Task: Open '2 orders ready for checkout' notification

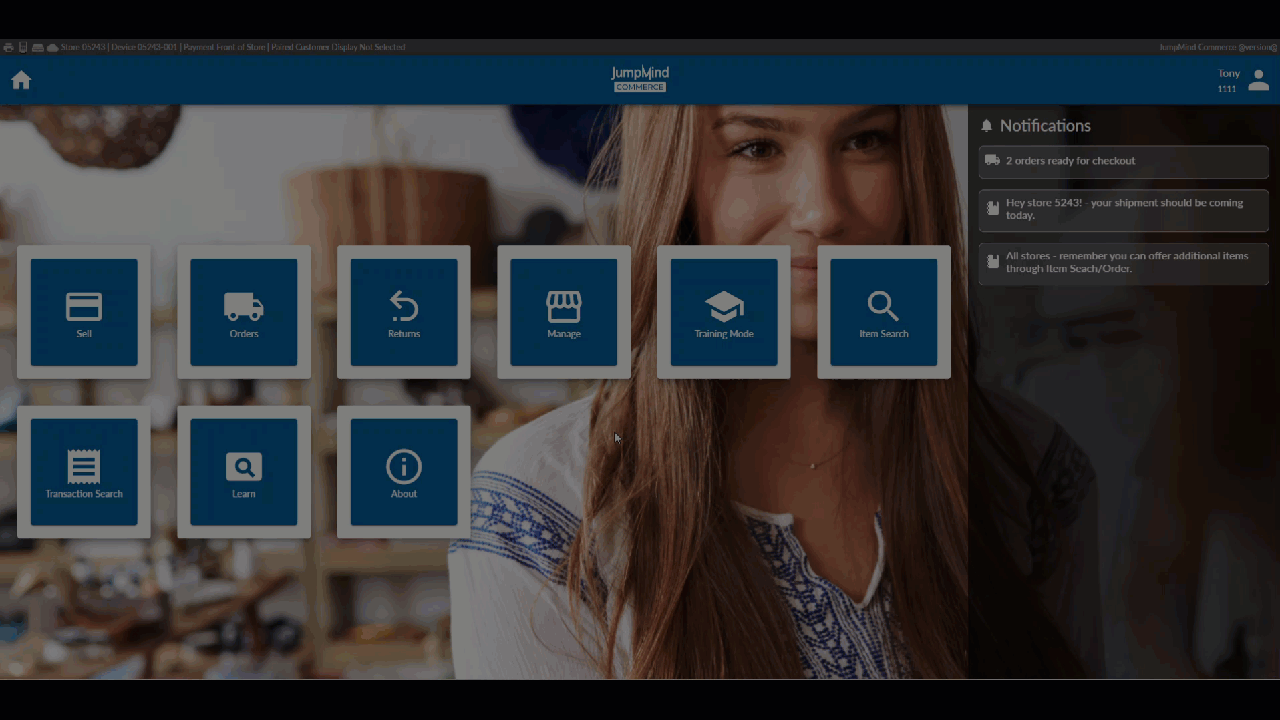Action: pyautogui.click(x=1123, y=161)
